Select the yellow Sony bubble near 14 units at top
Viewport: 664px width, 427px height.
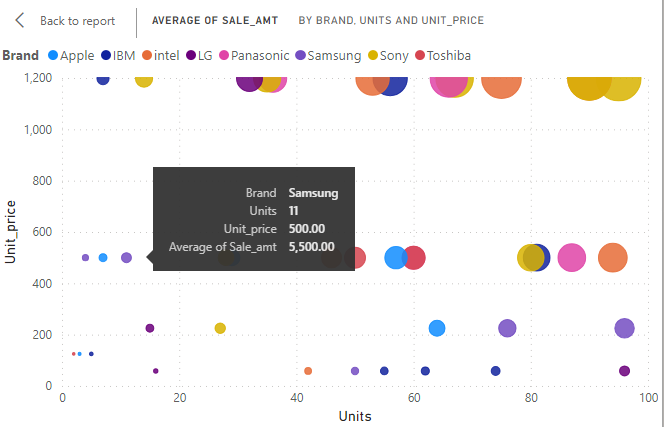[x=144, y=79]
